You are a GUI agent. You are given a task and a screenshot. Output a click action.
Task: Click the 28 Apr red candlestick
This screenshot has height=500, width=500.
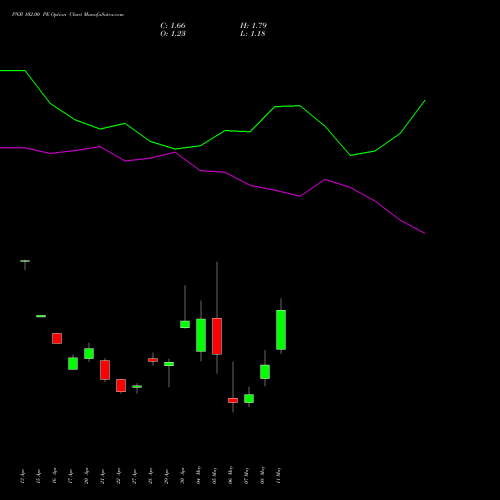153,360
